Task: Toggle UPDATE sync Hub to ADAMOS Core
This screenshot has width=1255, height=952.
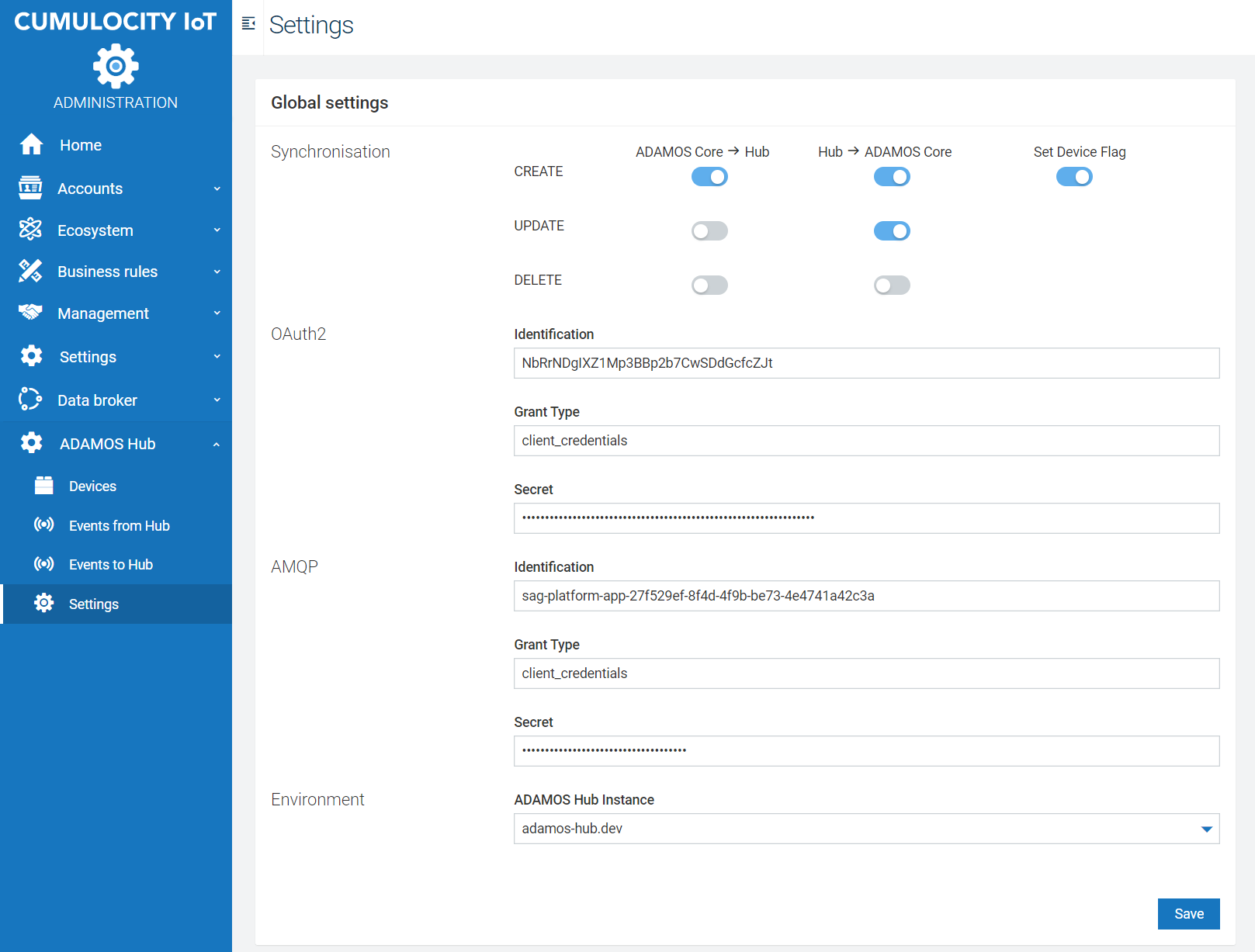Action: 892,231
